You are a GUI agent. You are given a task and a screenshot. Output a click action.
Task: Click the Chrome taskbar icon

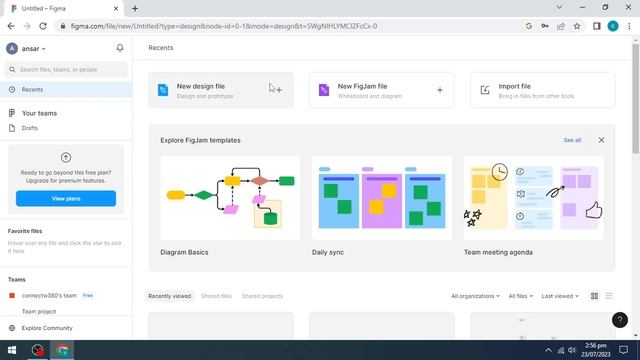pyautogui.click(x=62, y=350)
